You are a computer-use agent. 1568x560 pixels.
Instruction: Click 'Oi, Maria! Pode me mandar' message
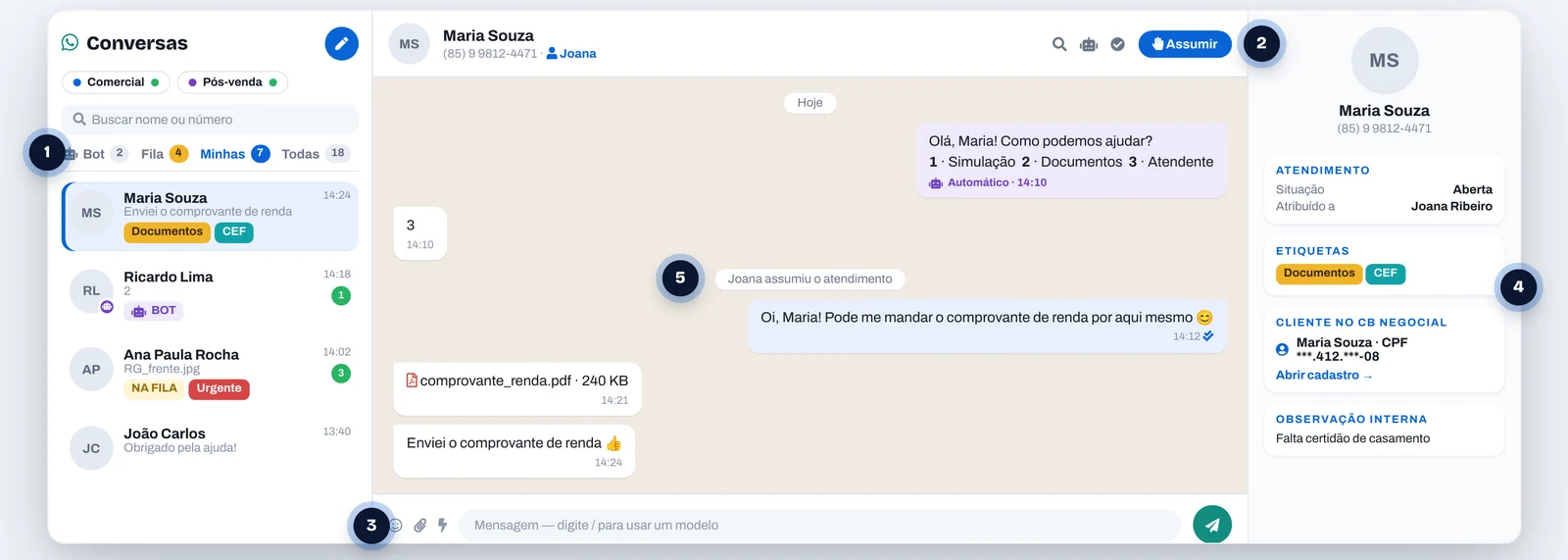987,327
